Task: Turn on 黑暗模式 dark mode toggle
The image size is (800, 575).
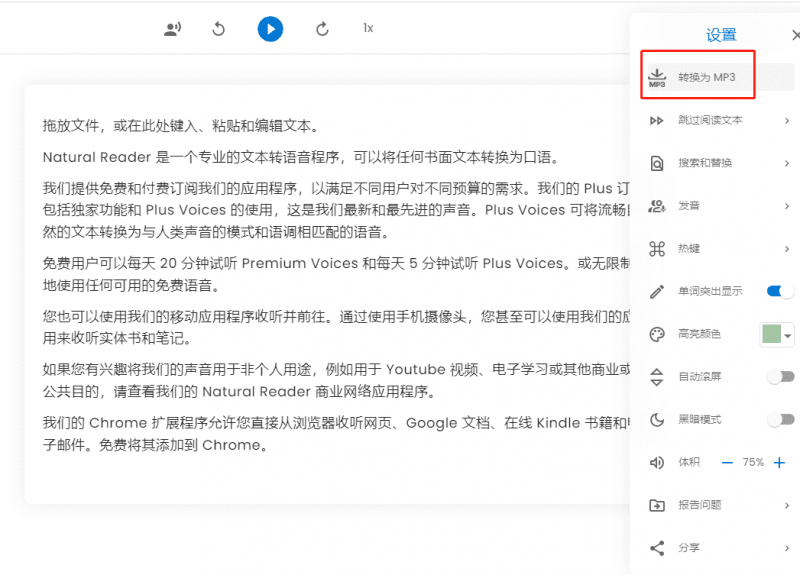Action: click(780, 419)
